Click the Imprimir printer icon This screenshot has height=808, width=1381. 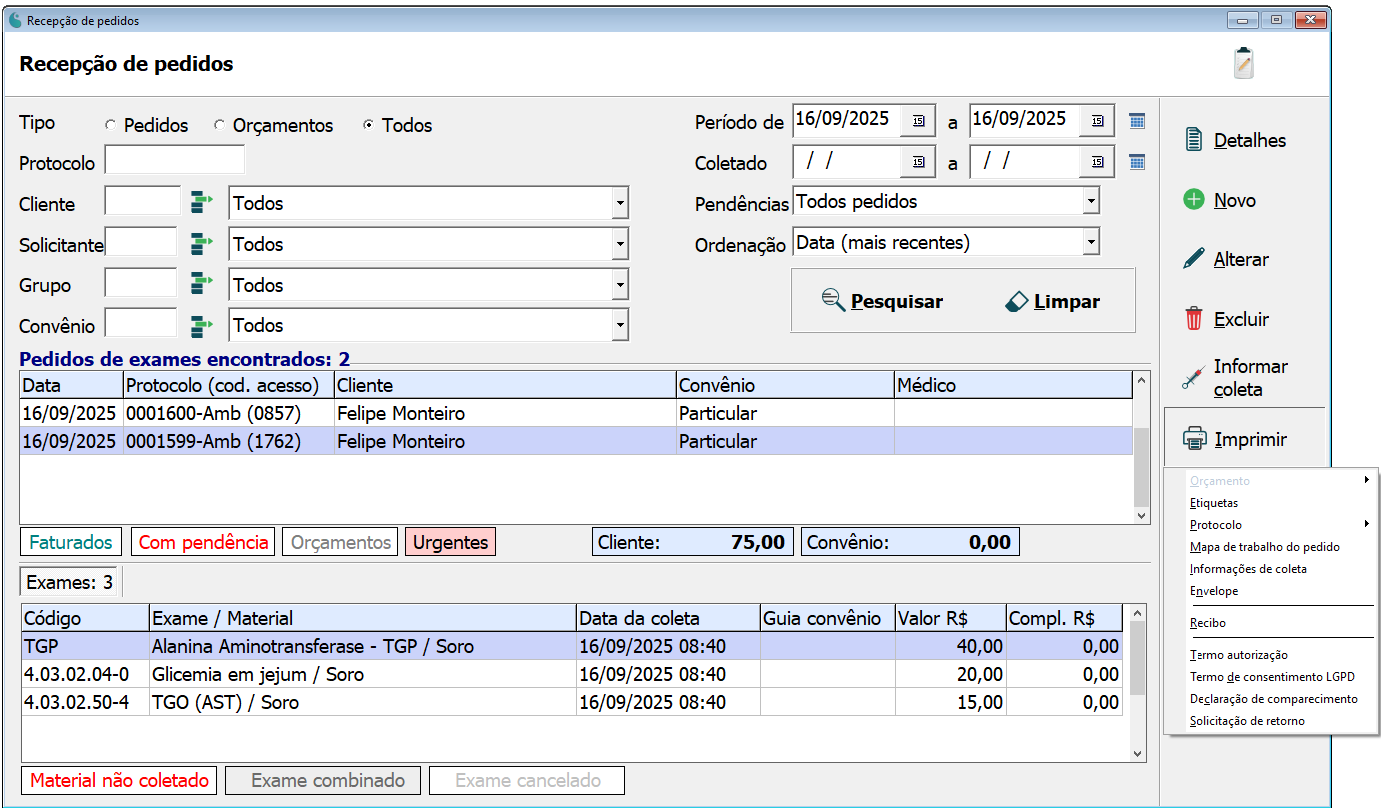(1194, 439)
